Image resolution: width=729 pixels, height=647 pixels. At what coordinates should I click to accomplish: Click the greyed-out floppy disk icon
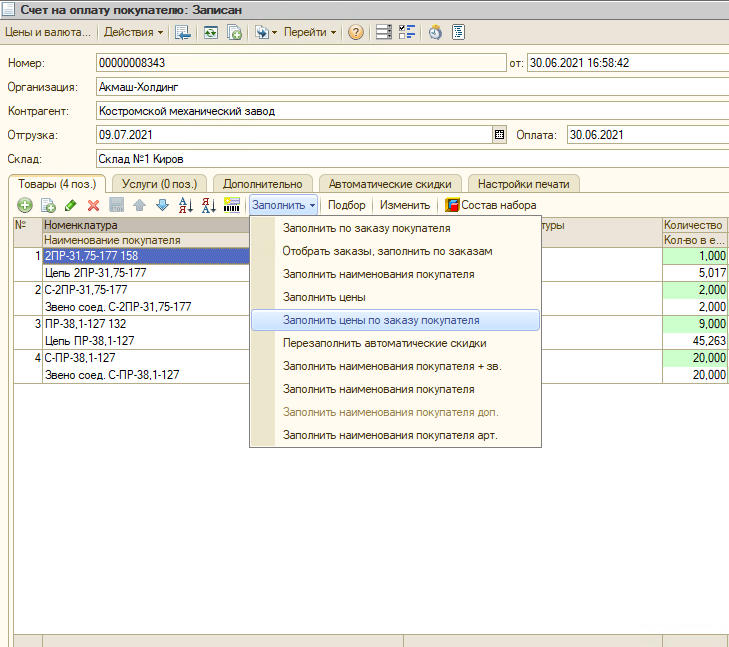(116, 205)
